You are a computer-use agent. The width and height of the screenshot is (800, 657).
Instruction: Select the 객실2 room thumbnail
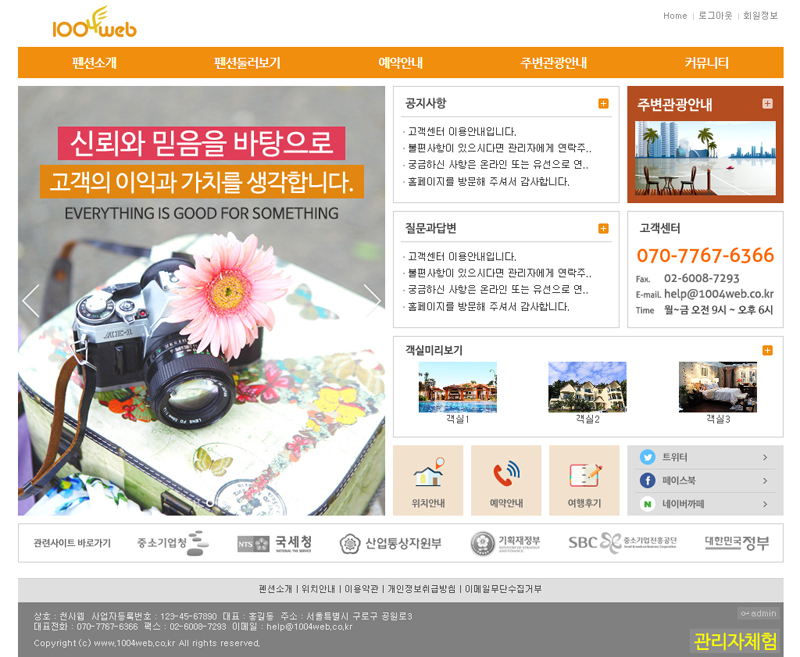pyautogui.click(x=587, y=387)
